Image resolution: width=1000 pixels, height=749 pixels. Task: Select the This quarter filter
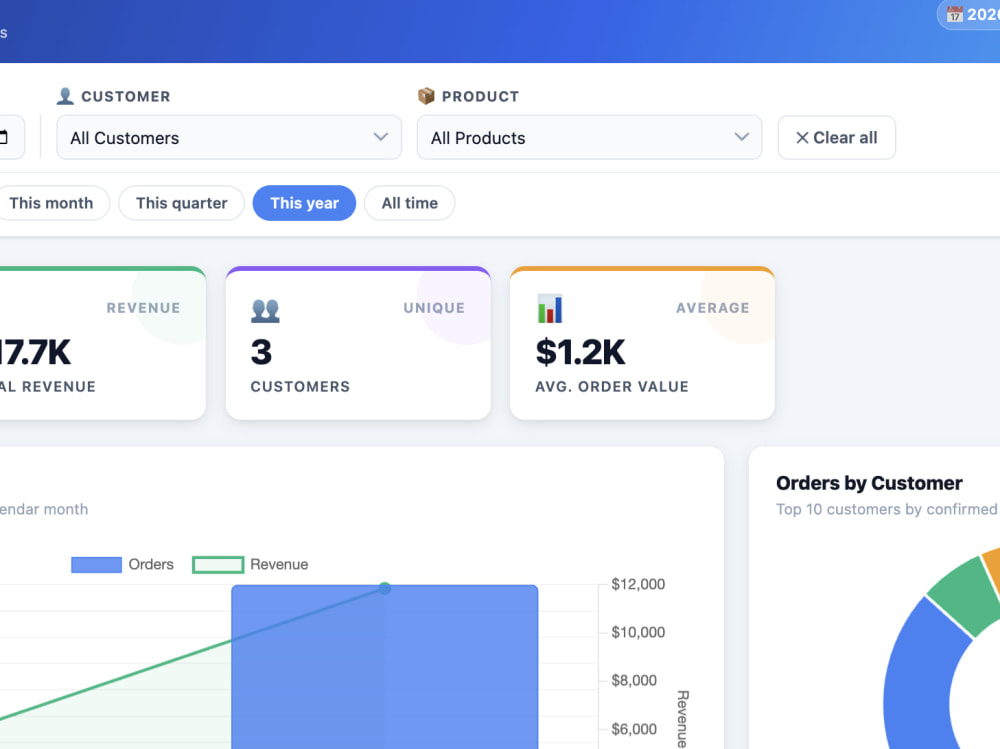coord(182,203)
